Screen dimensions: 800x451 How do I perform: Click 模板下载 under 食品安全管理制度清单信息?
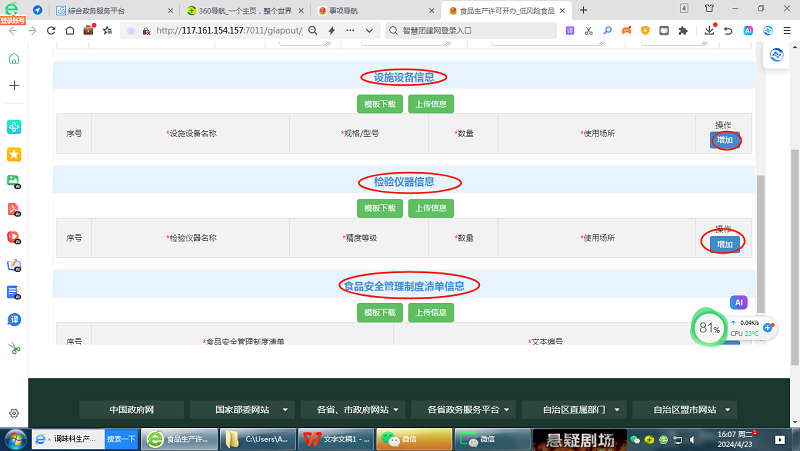pyautogui.click(x=380, y=312)
